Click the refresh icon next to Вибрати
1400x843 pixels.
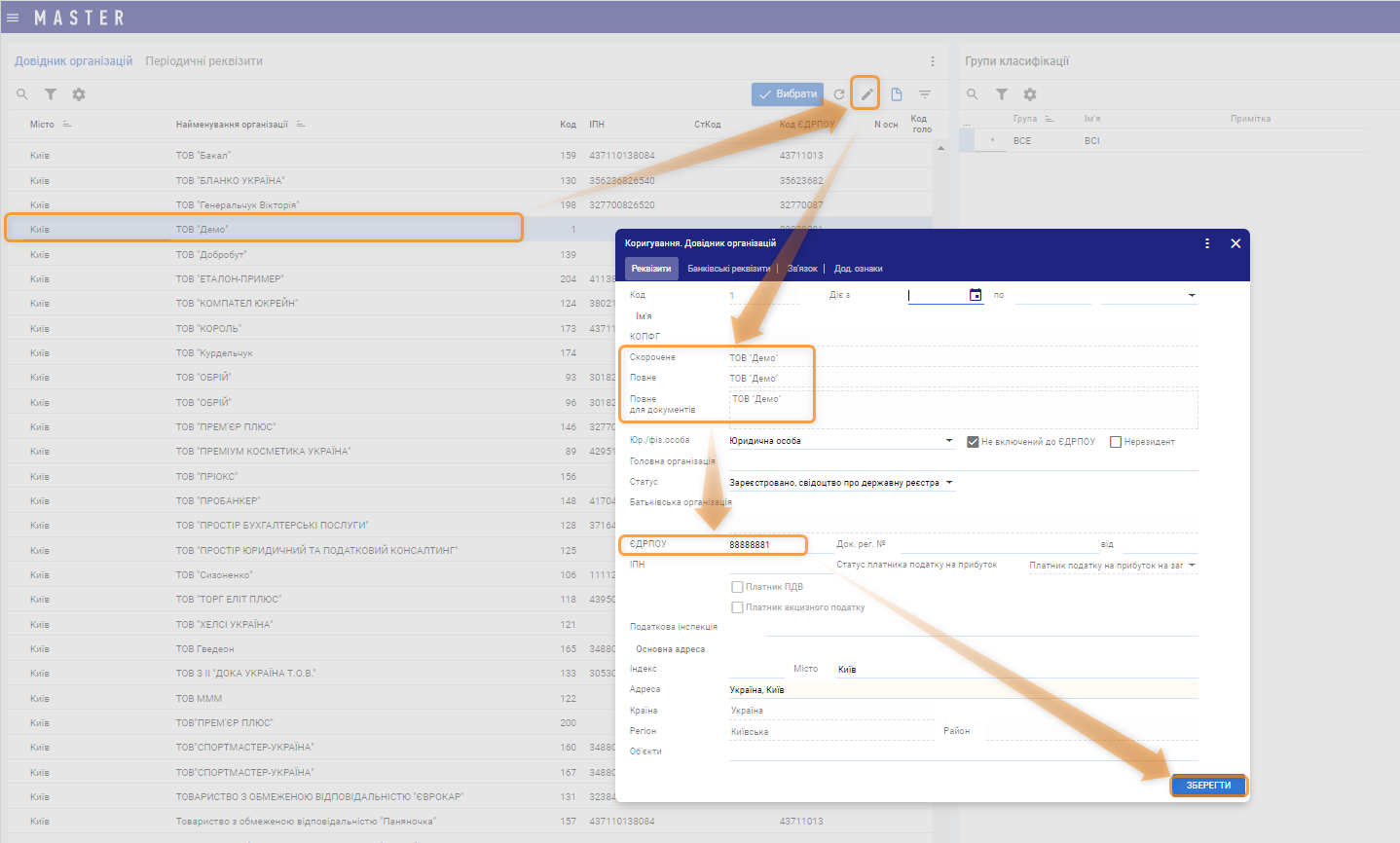(839, 94)
